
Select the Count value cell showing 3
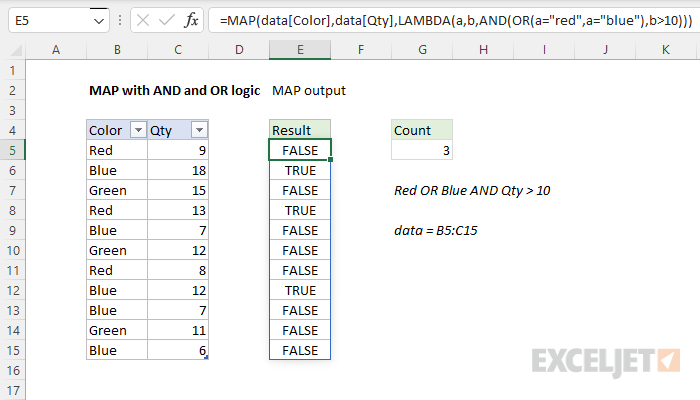(x=421, y=150)
